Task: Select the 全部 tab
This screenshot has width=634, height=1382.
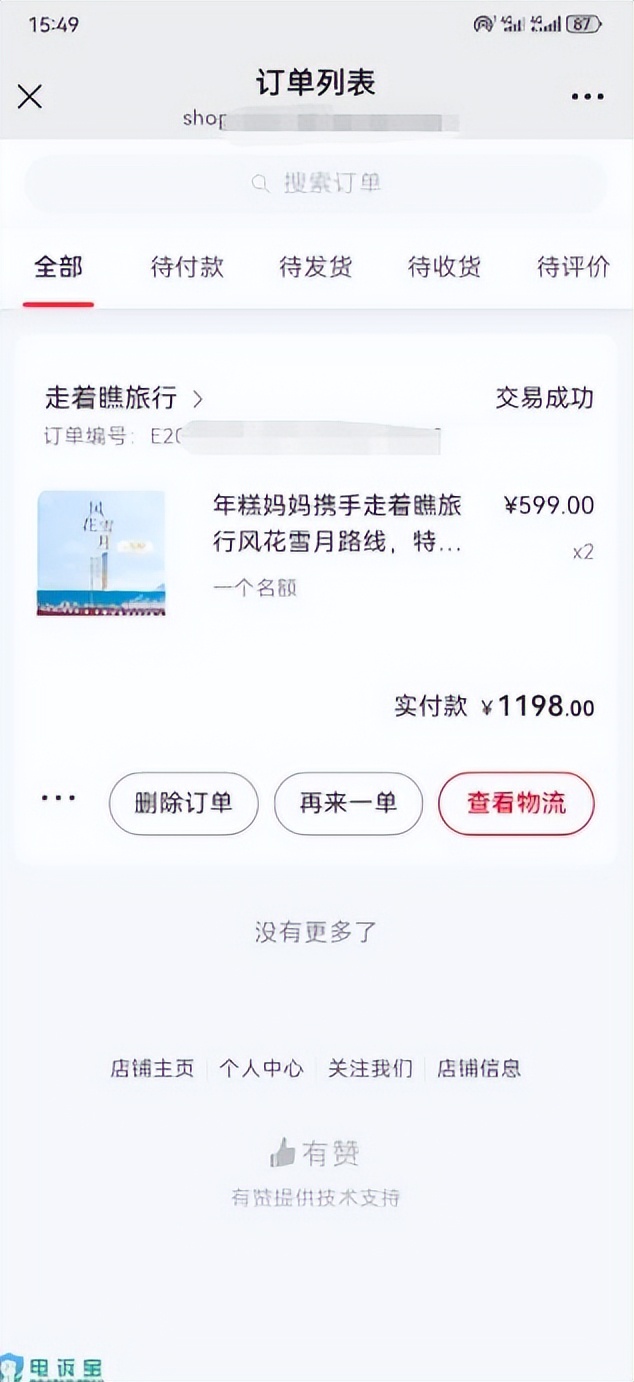Action: (x=58, y=267)
